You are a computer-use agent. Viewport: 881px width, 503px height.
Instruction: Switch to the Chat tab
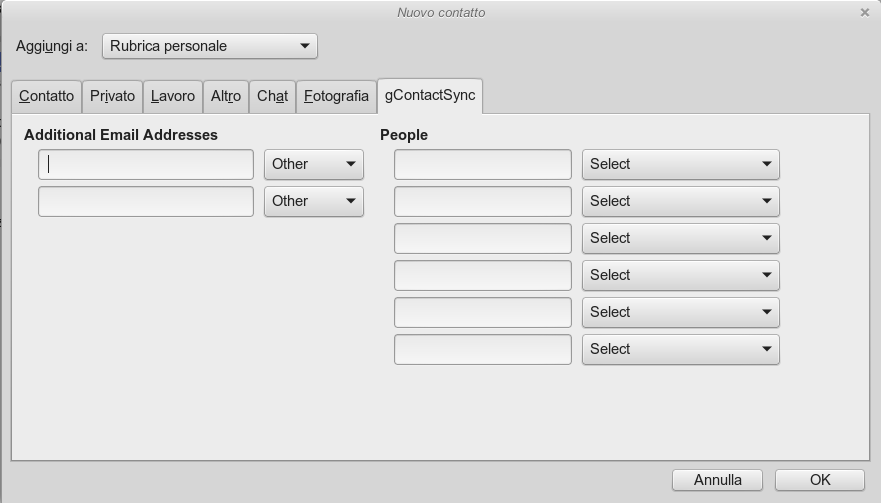pyautogui.click(x=273, y=97)
